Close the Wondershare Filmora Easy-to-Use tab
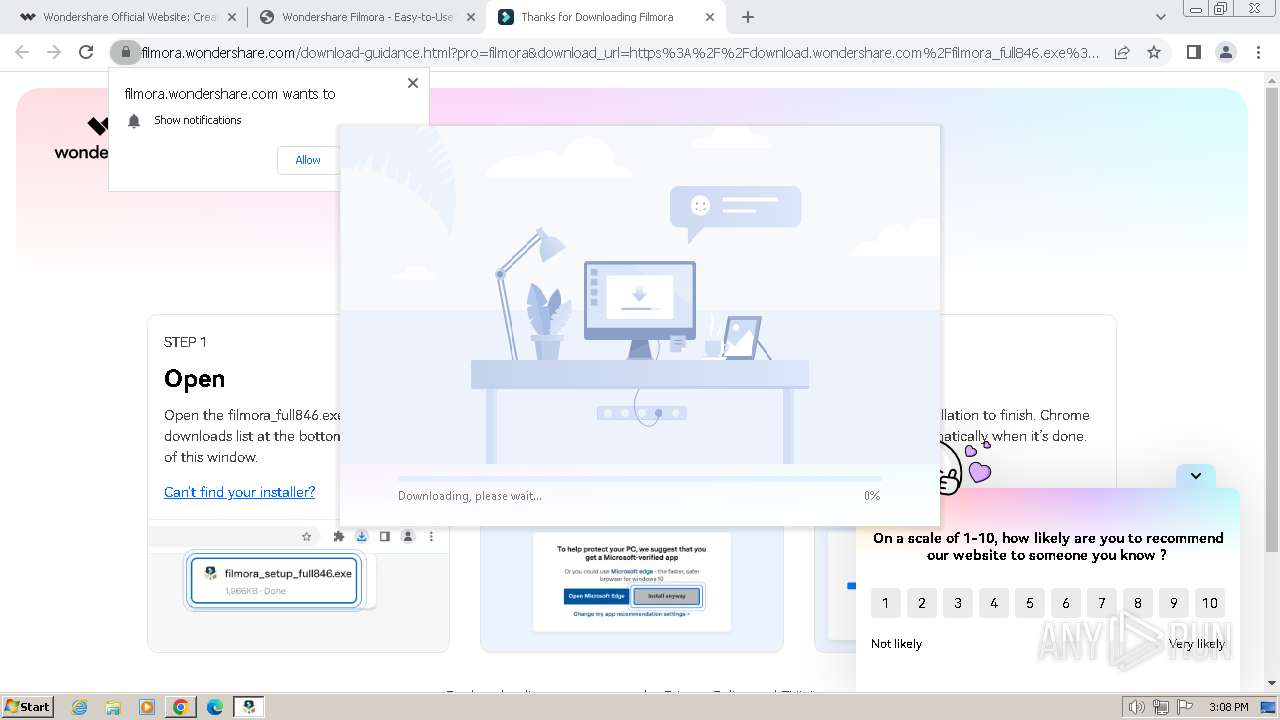The image size is (1280, 720). [471, 17]
